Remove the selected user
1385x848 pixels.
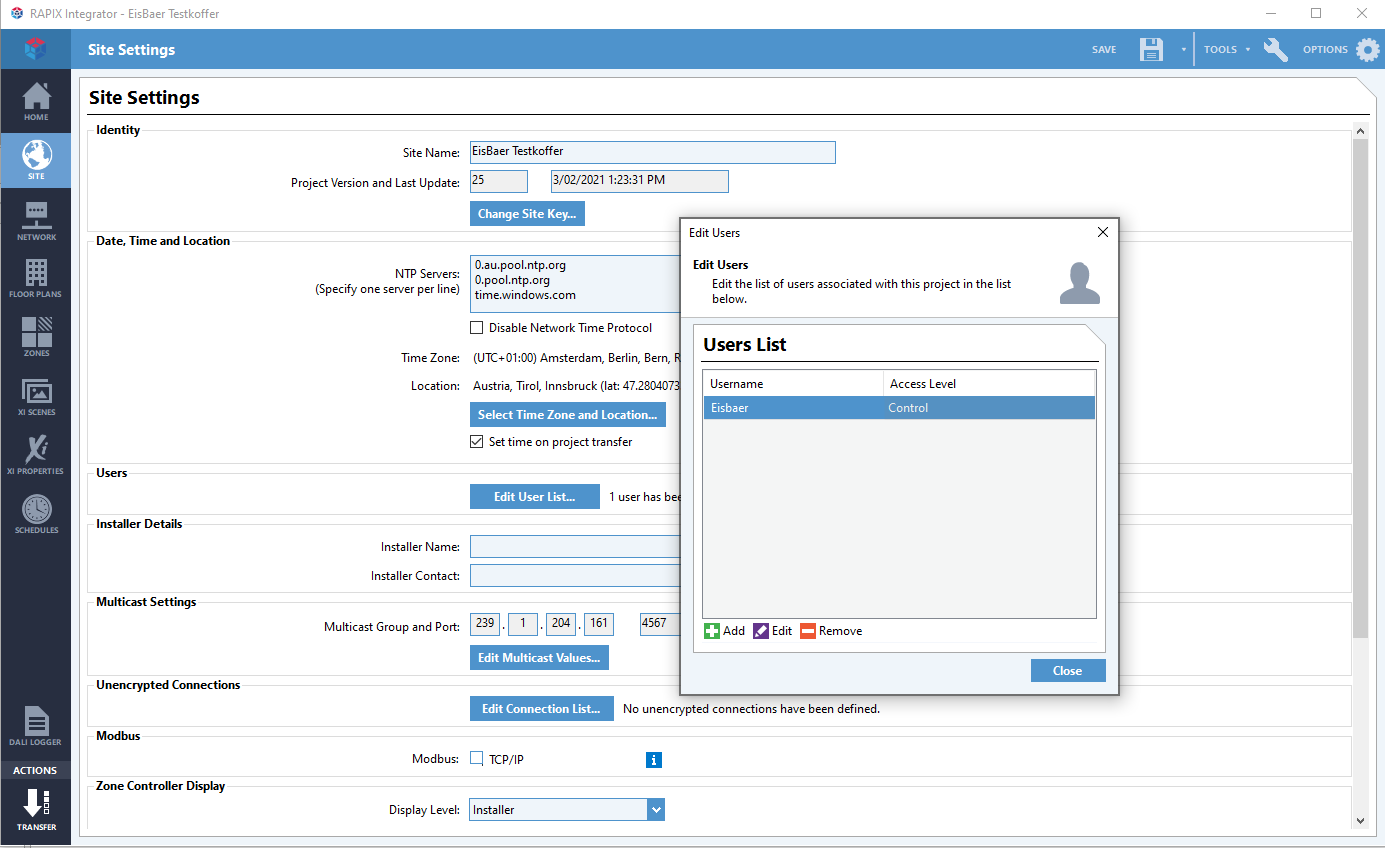(x=831, y=631)
